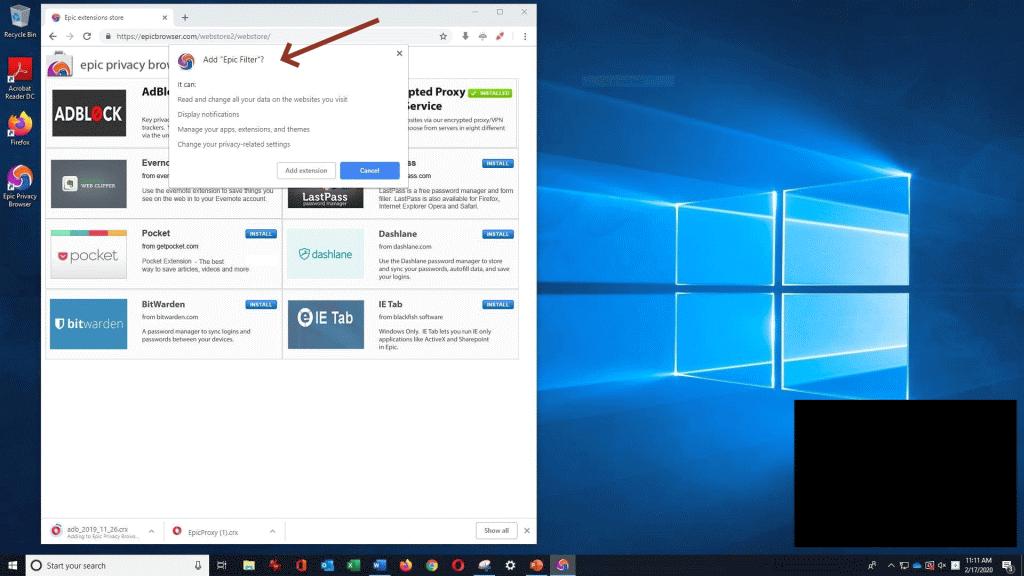1024x576 pixels.
Task: Open Recycle Bin desktop icon
Action: point(20,21)
